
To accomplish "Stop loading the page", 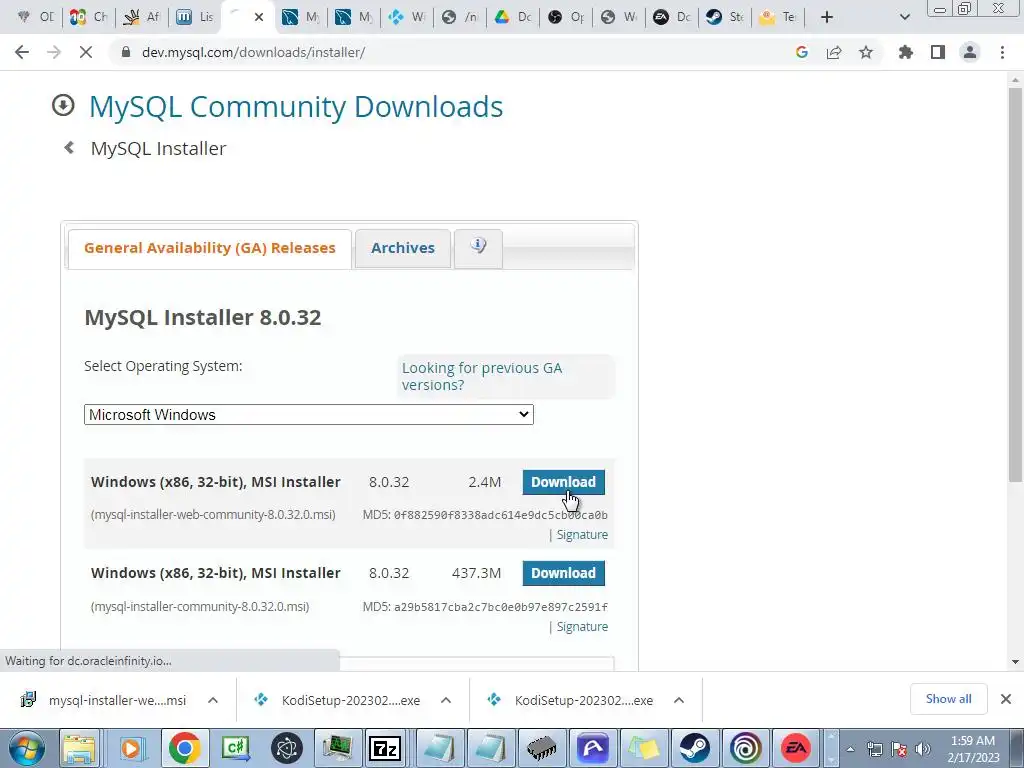I will [86, 52].
